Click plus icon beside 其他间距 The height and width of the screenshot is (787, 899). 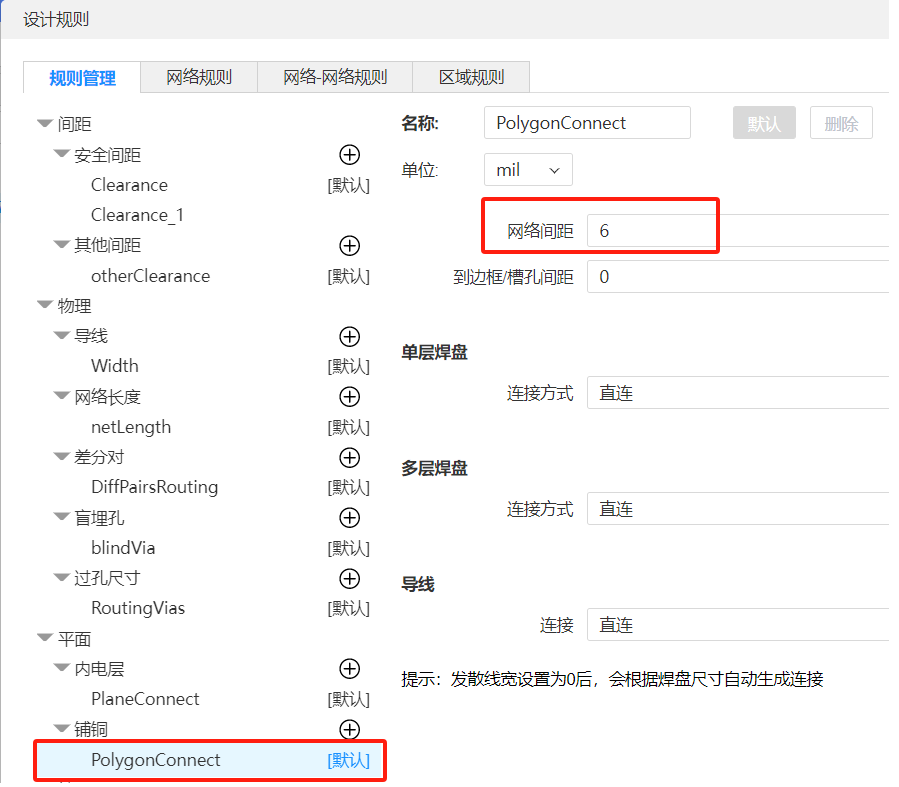tap(349, 245)
